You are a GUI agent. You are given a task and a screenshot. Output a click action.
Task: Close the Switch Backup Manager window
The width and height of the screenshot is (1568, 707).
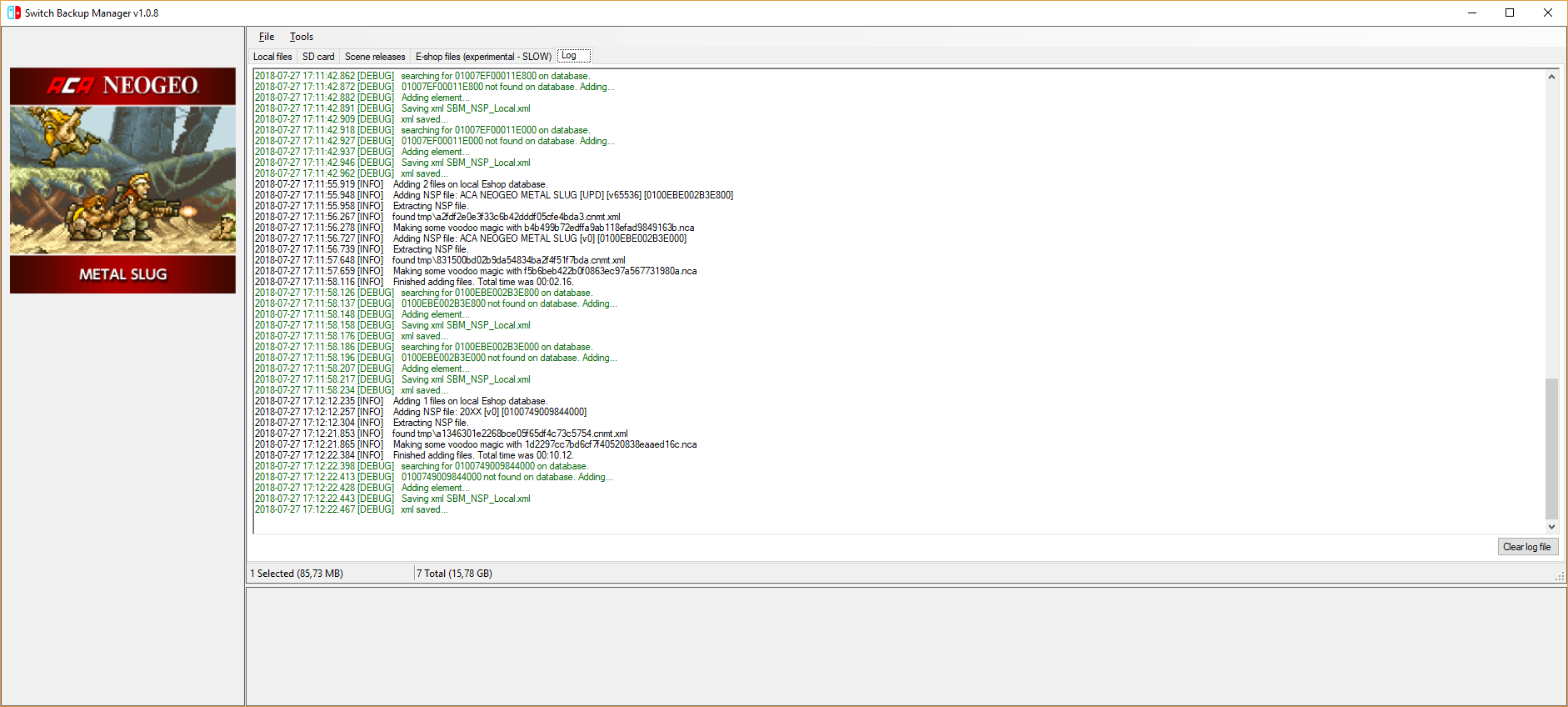[x=1548, y=13]
